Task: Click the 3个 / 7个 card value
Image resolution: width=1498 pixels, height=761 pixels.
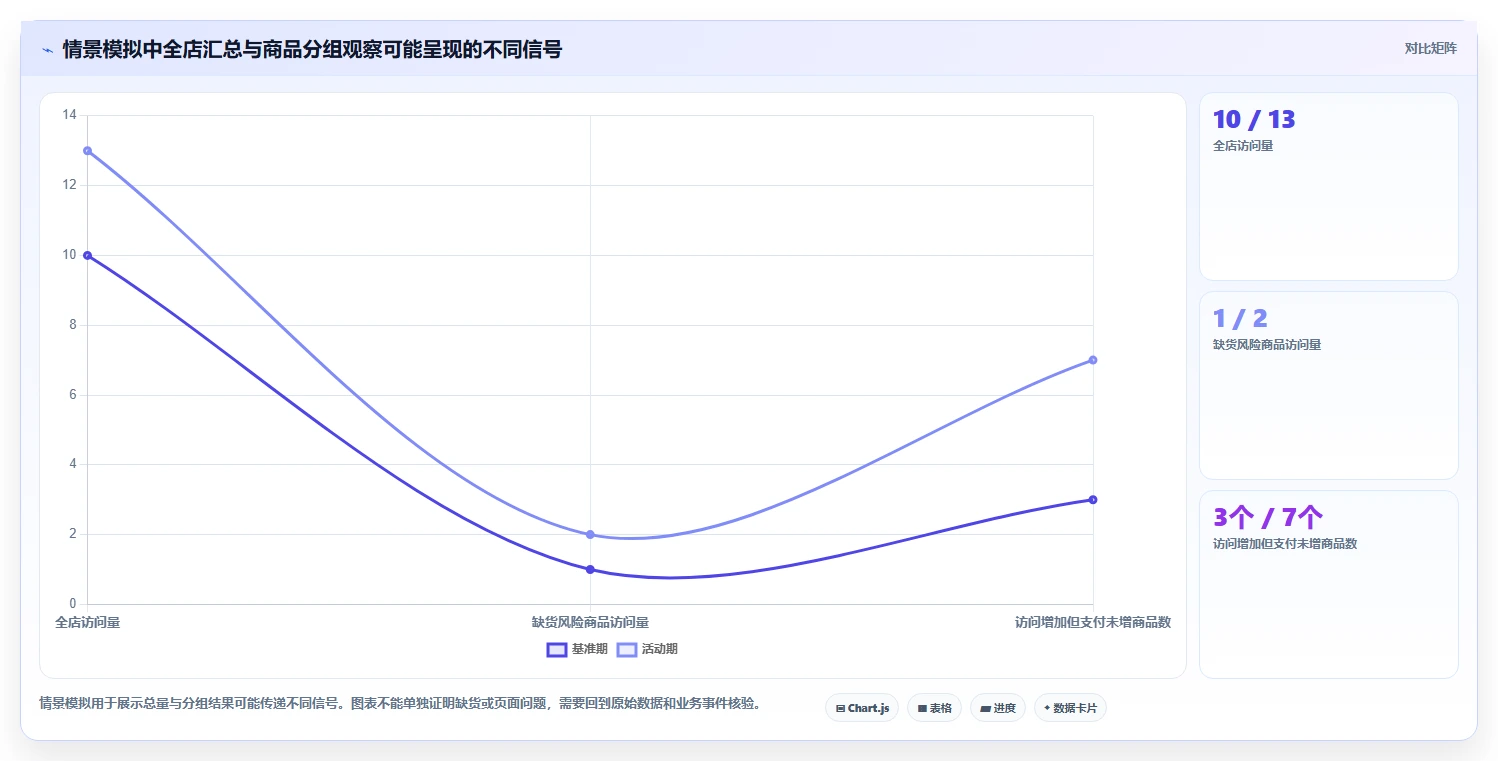Action: click(1268, 517)
